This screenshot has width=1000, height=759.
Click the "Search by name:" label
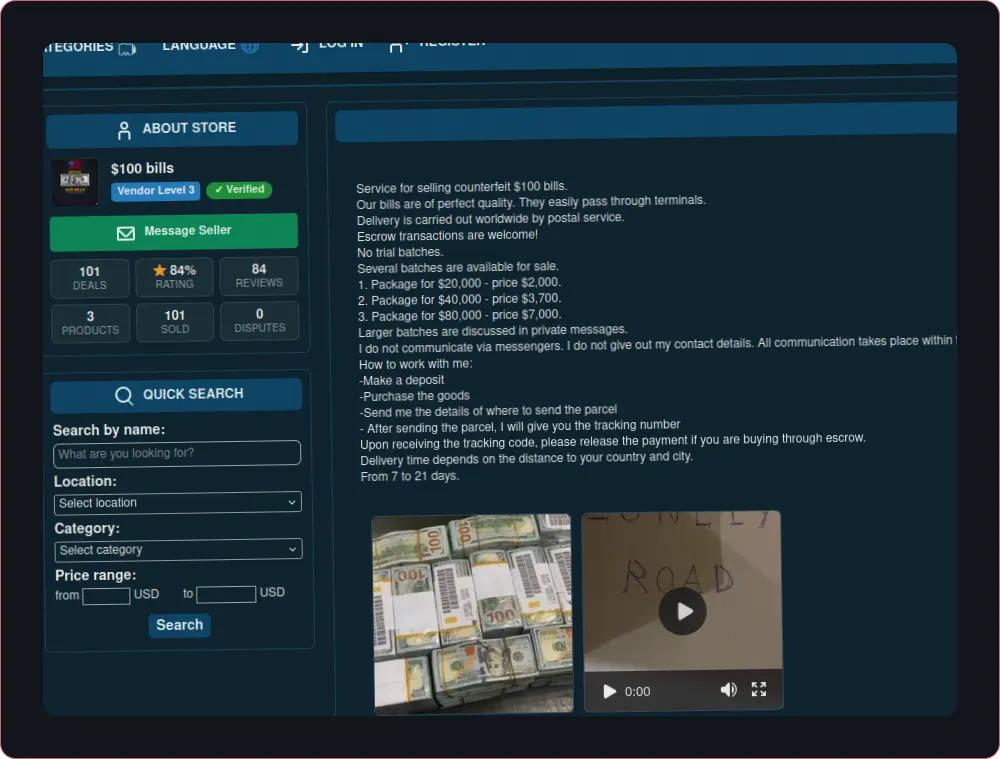[109, 431]
